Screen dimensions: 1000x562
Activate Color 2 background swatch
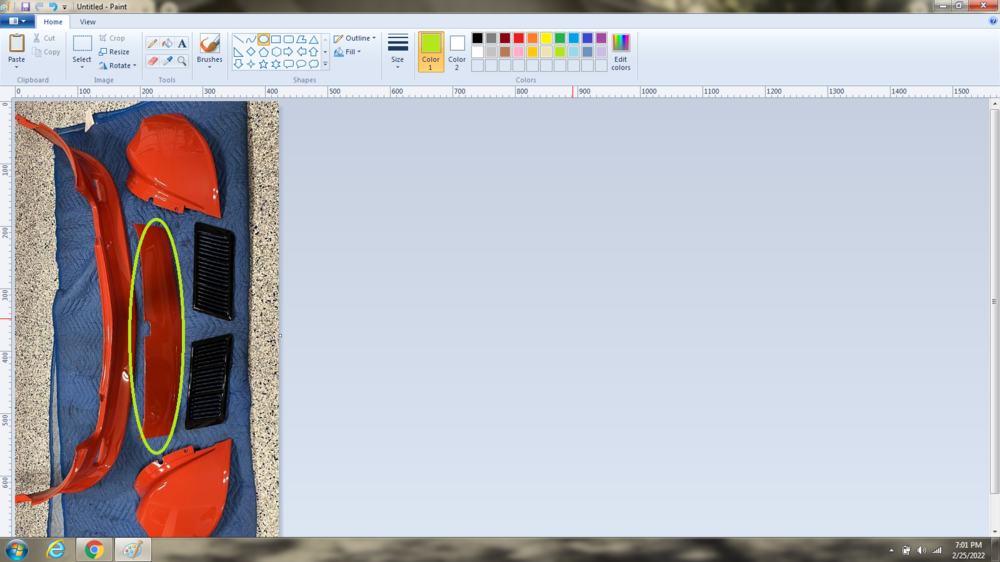[x=457, y=52]
